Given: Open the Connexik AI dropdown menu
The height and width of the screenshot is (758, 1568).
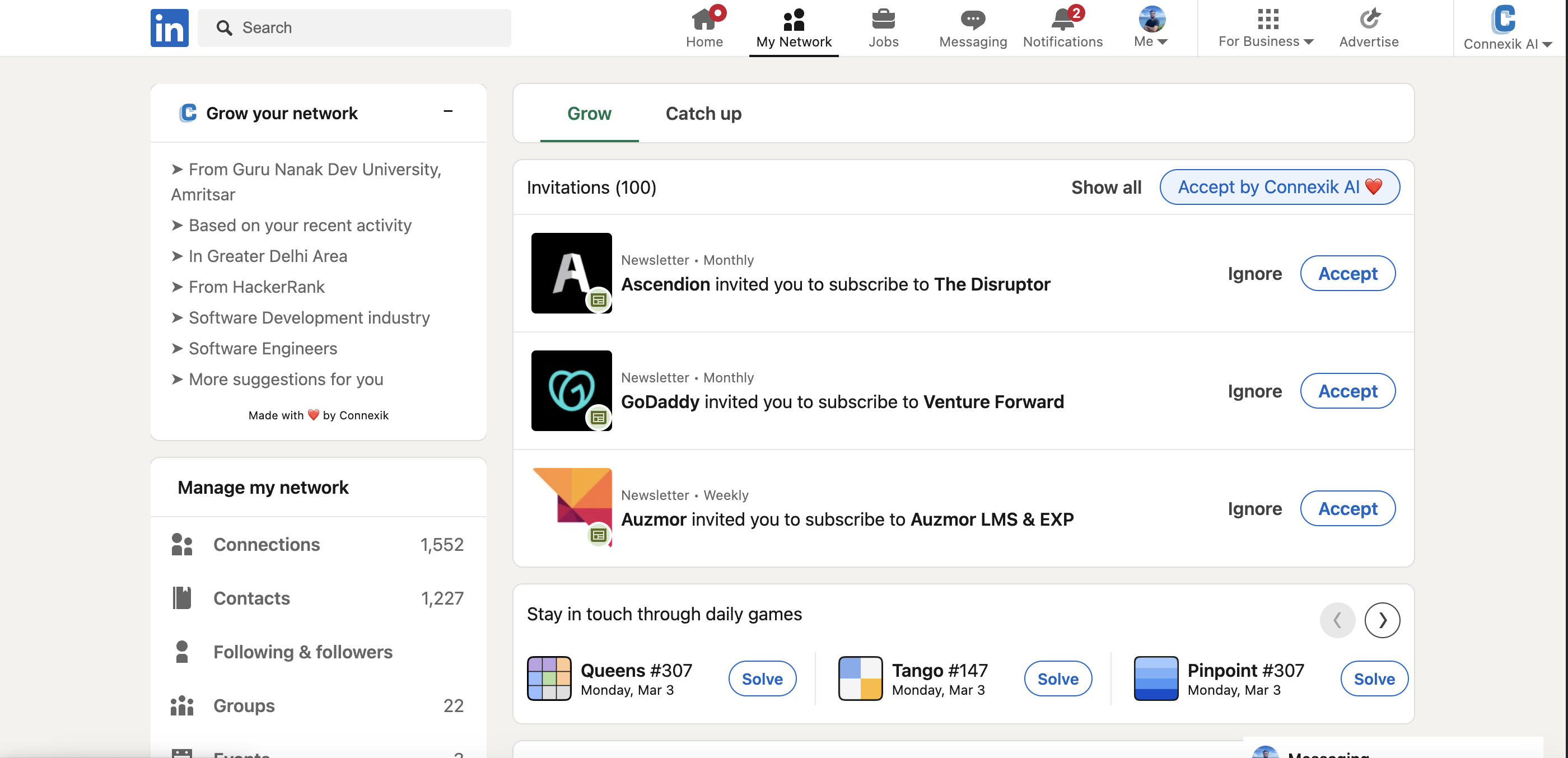Looking at the screenshot, I should [1508, 27].
